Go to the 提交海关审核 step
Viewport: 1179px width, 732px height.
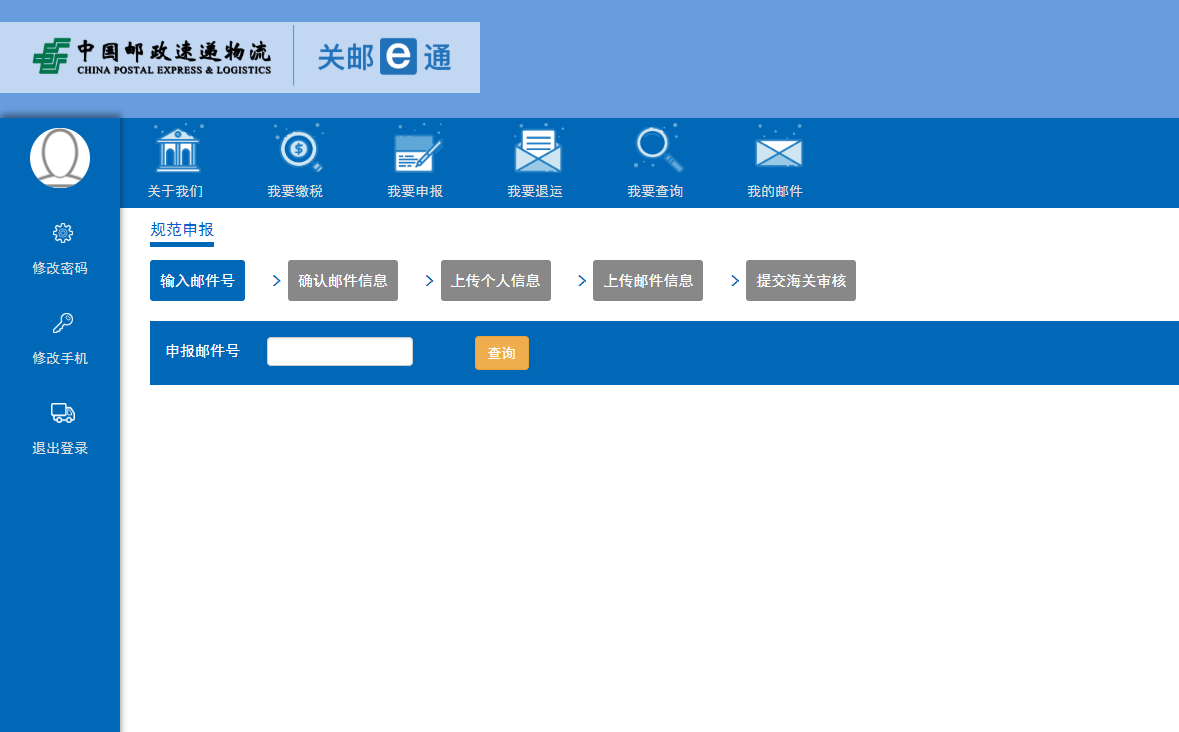pos(801,281)
